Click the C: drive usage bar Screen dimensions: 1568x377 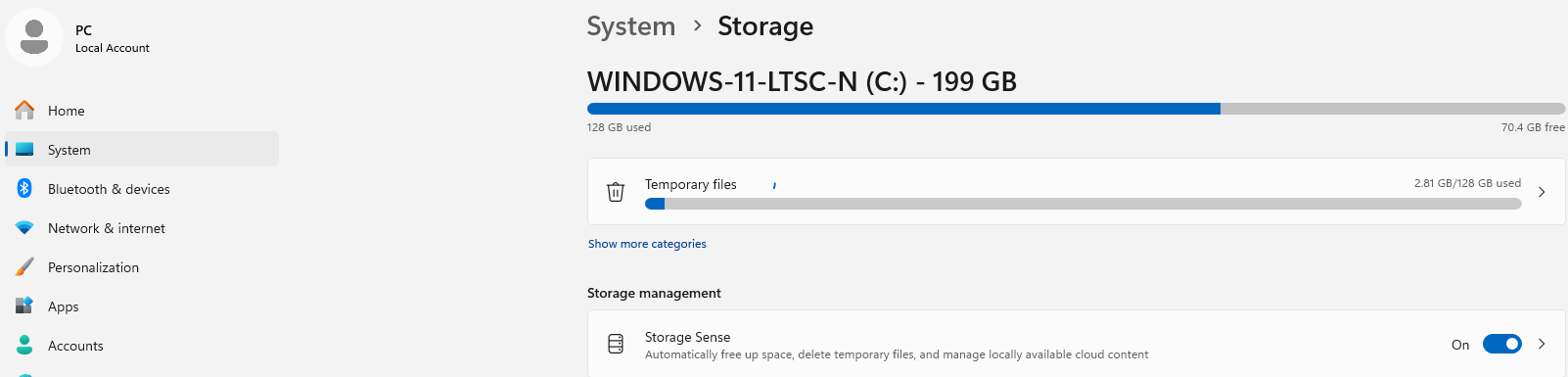pos(1076,109)
